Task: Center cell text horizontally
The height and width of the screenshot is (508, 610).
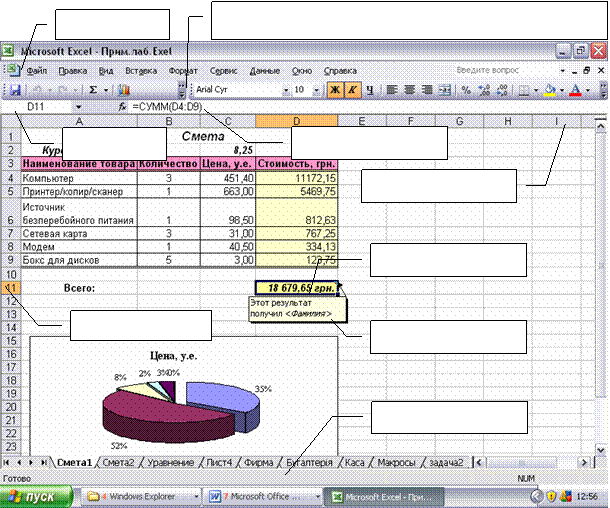Action: coord(409,90)
